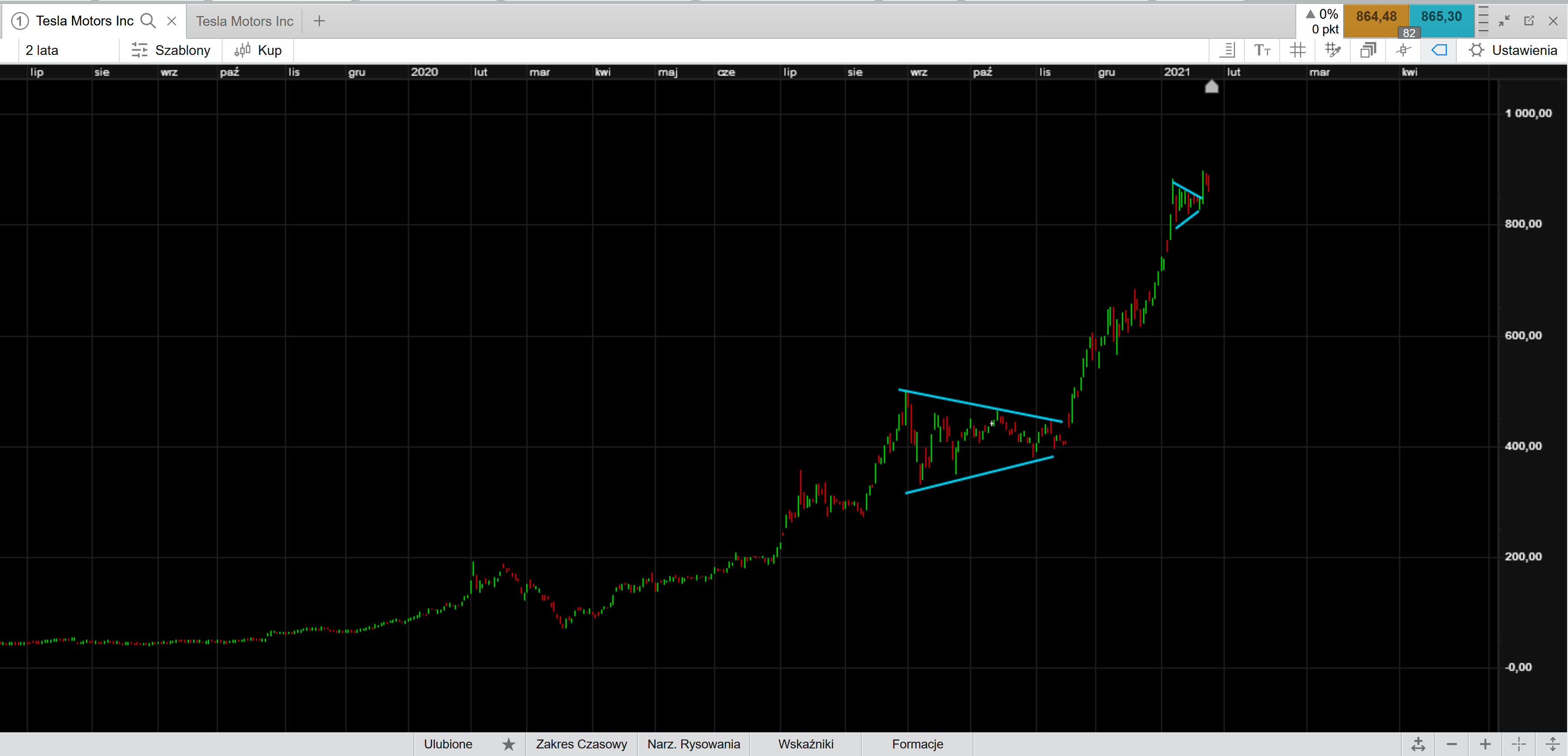Open the hamburger menu next to prices
1568x756 pixels.
[1484, 20]
